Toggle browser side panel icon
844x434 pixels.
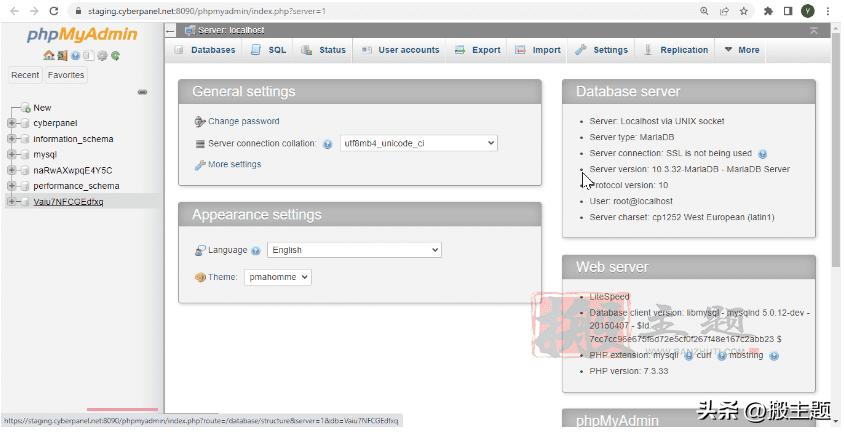788,11
